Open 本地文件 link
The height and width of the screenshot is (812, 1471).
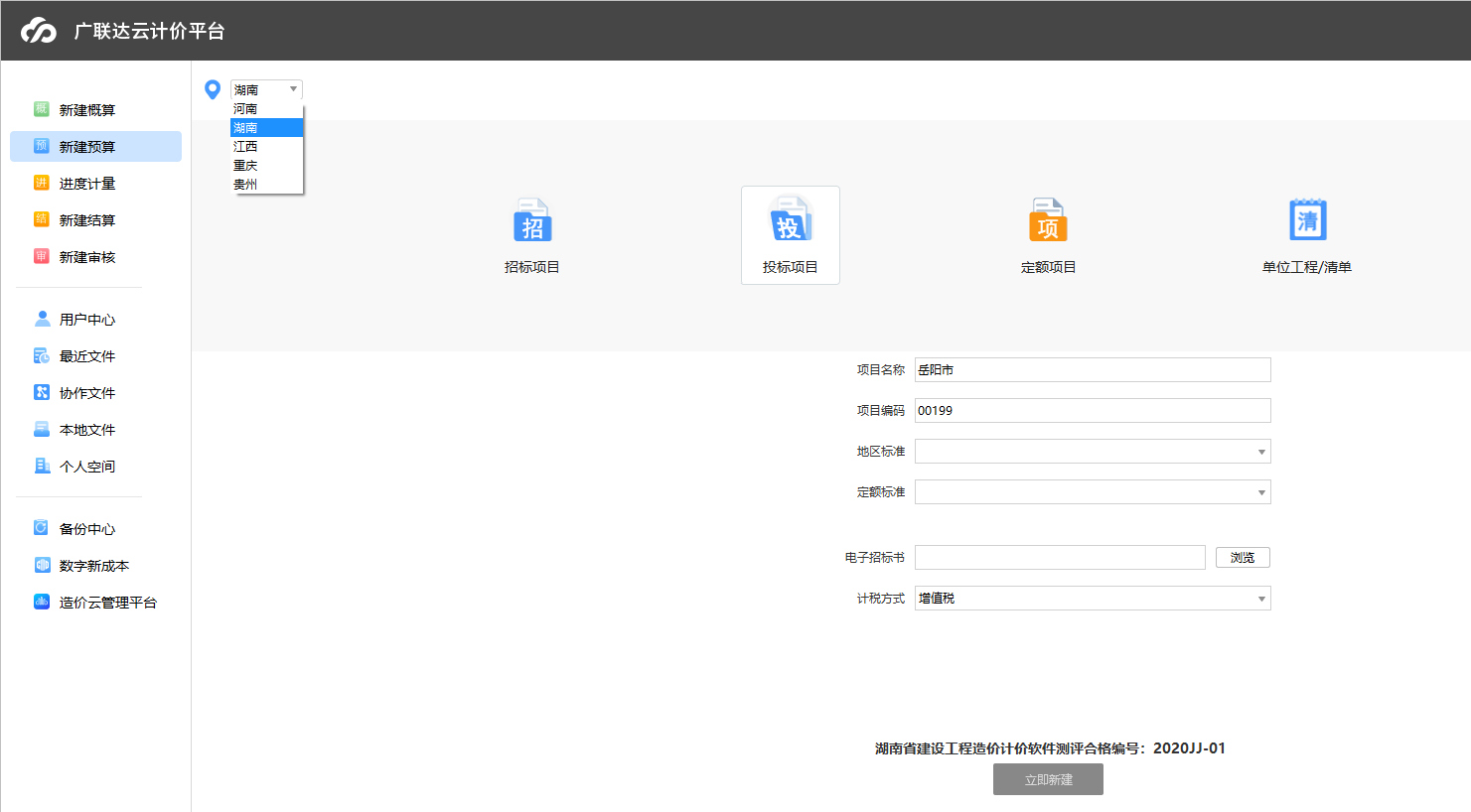(87, 430)
